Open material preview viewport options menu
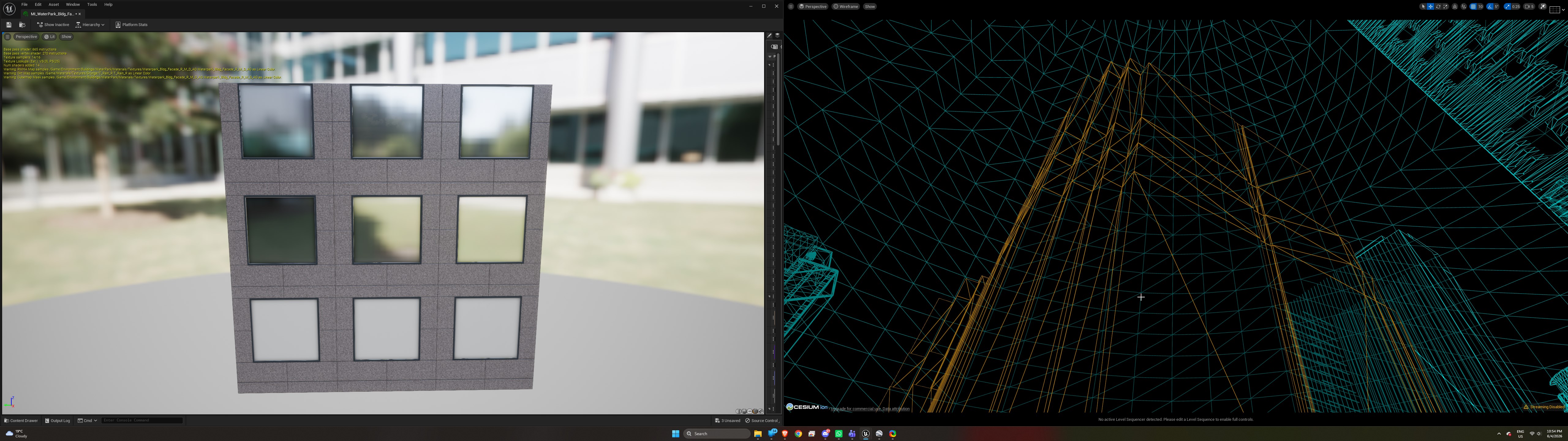Viewport: 1568px width, 441px height. tap(7, 36)
